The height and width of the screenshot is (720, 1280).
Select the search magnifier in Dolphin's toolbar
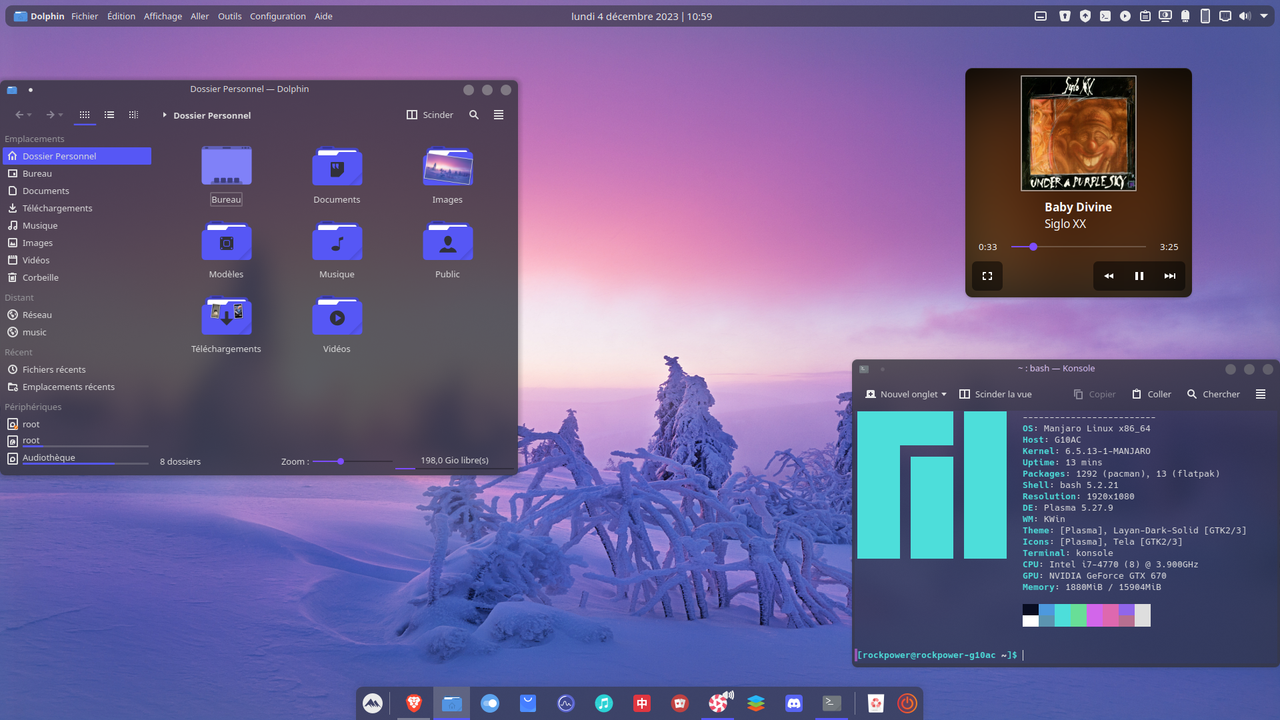pyautogui.click(x=474, y=115)
